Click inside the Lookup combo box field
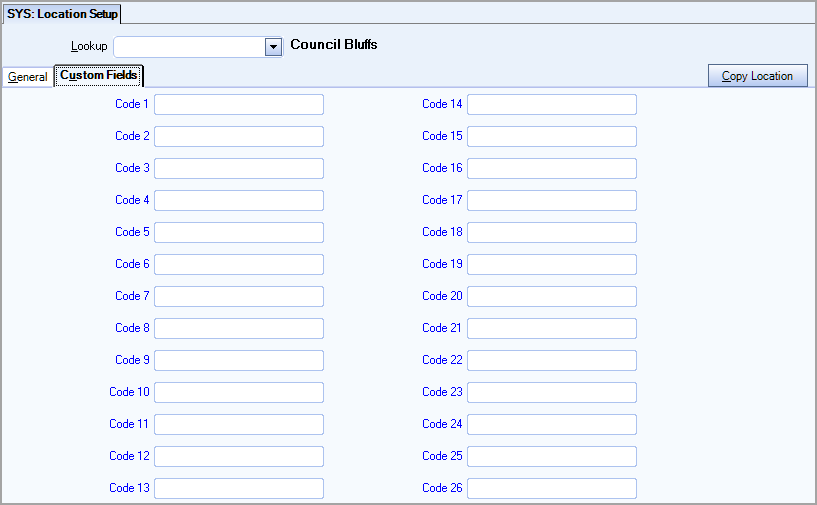 pyautogui.click(x=189, y=47)
